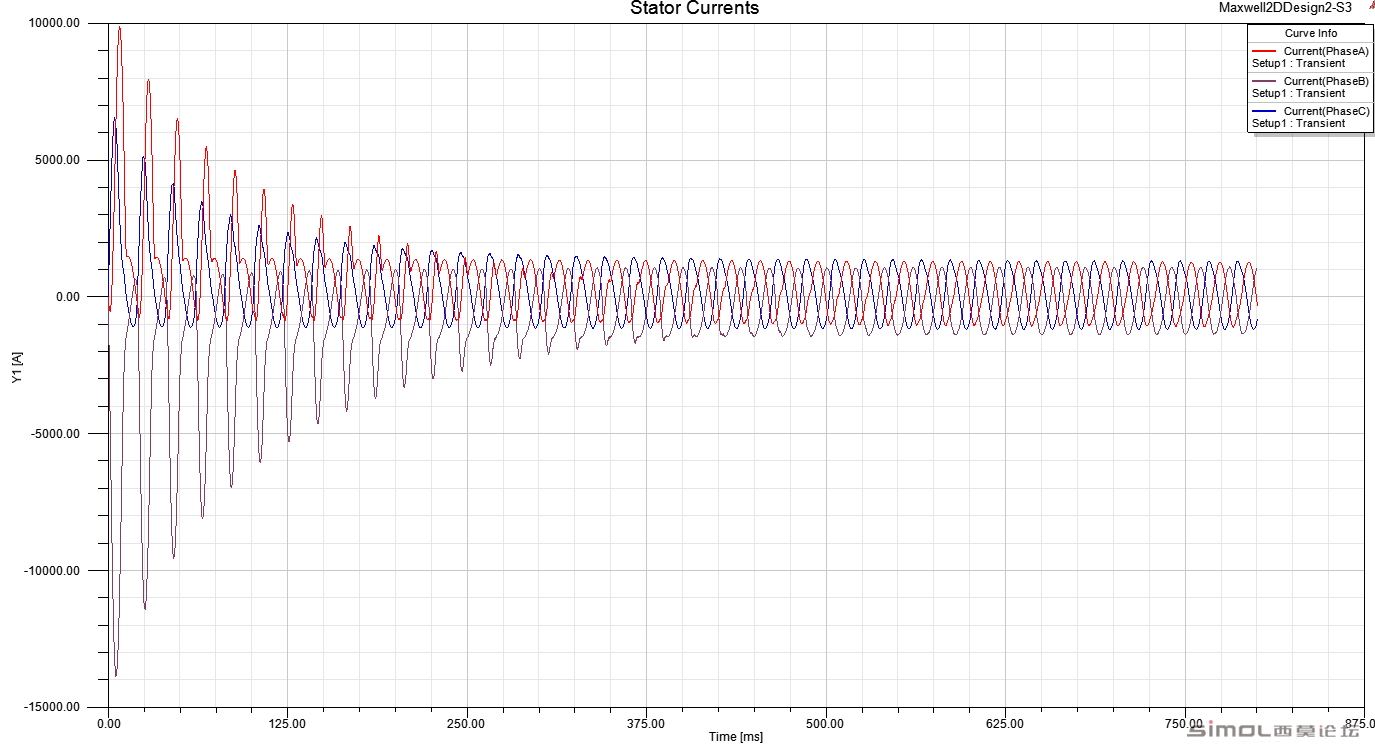Click the 375.00 time axis tick
Screen dimensions: 1375x748
pos(646,723)
